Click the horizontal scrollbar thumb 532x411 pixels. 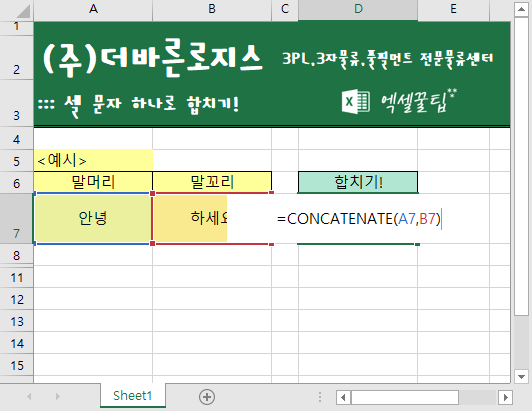click(x=404, y=397)
